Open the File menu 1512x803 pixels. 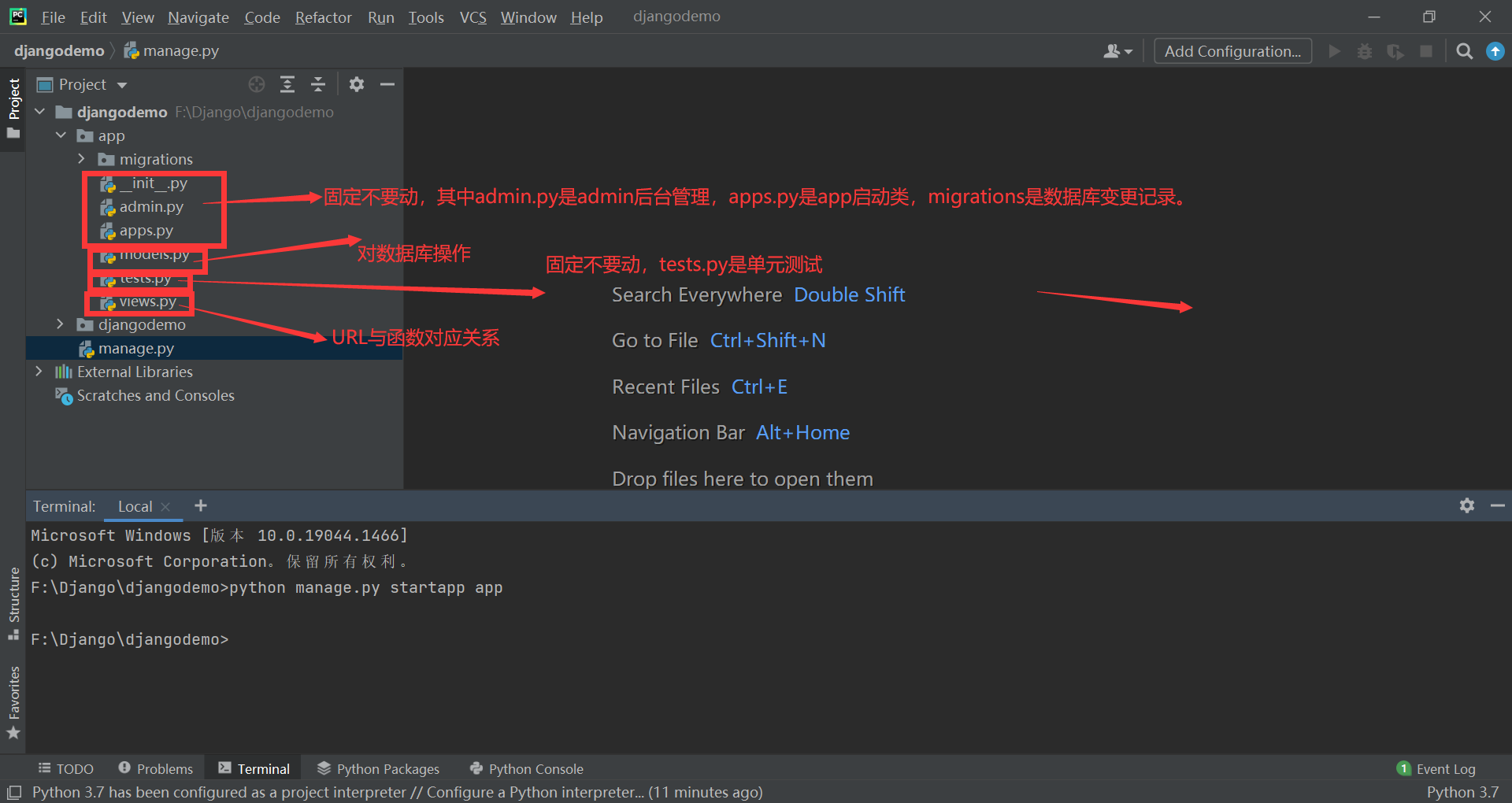pos(53,17)
